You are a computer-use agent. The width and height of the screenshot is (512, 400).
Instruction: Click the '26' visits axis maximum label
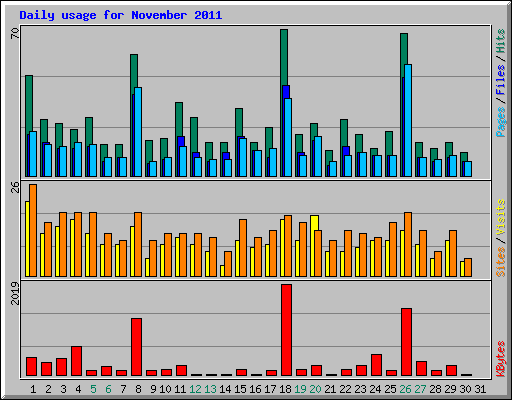point(15,187)
